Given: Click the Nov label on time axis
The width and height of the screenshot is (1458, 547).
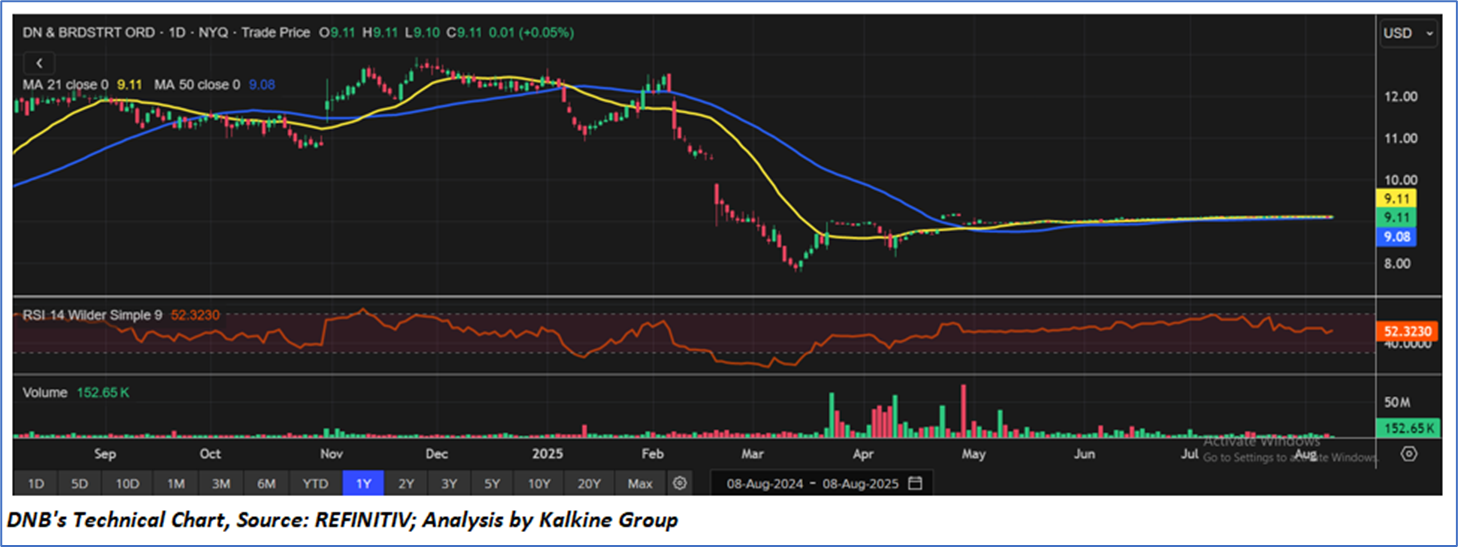Looking at the screenshot, I should click(x=331, y=454).
